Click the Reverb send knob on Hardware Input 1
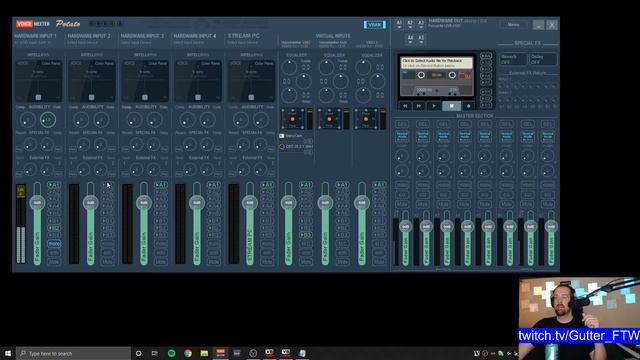Image resolution: width=640 pixels, height=360 pixels. [x=30, y=144]
